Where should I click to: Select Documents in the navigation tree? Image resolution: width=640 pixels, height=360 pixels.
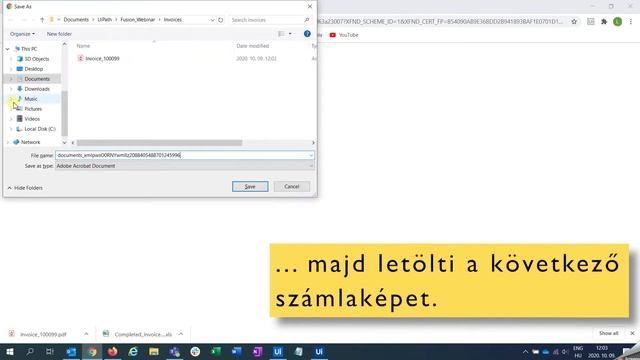[x=37, y=79]
